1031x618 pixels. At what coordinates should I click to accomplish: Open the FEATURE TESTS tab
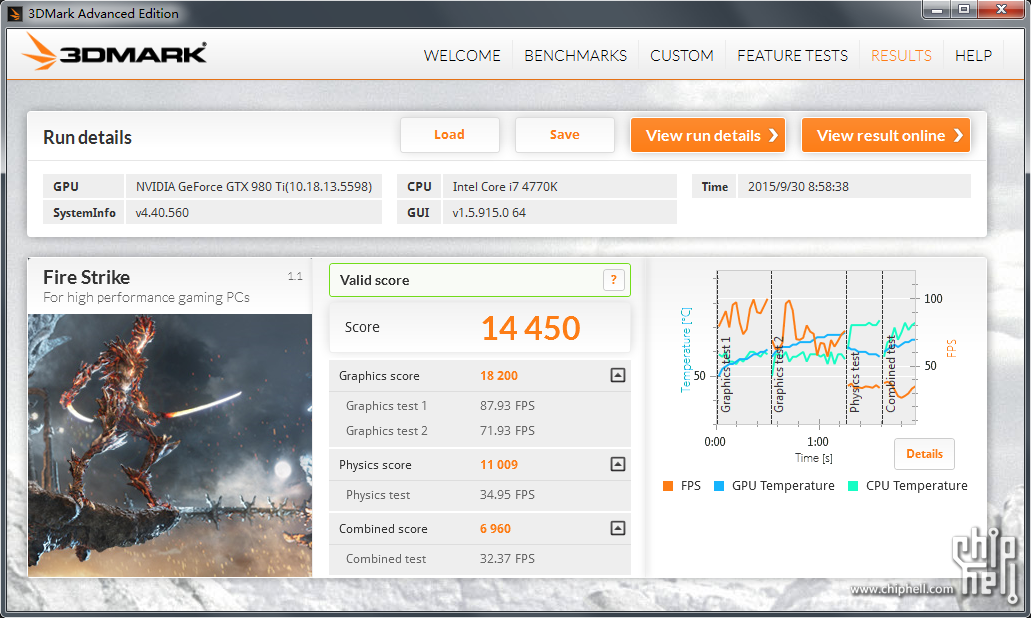click(x=792, y=56)
